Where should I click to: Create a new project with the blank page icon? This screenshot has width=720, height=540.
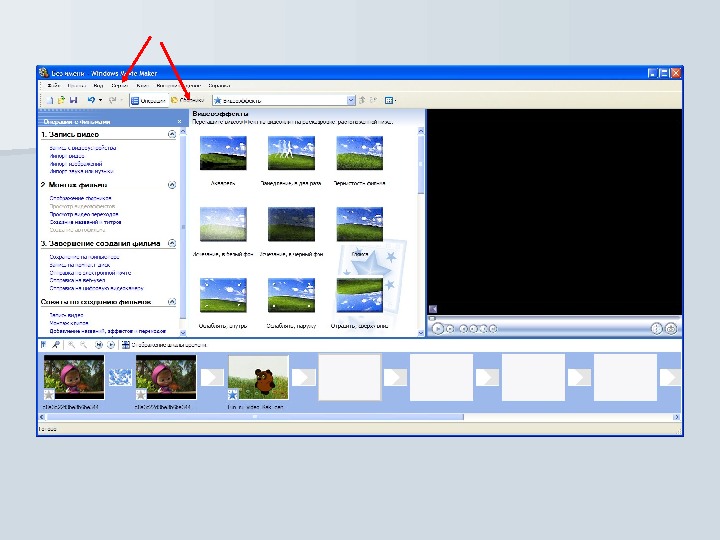click(x=50, y=100)
